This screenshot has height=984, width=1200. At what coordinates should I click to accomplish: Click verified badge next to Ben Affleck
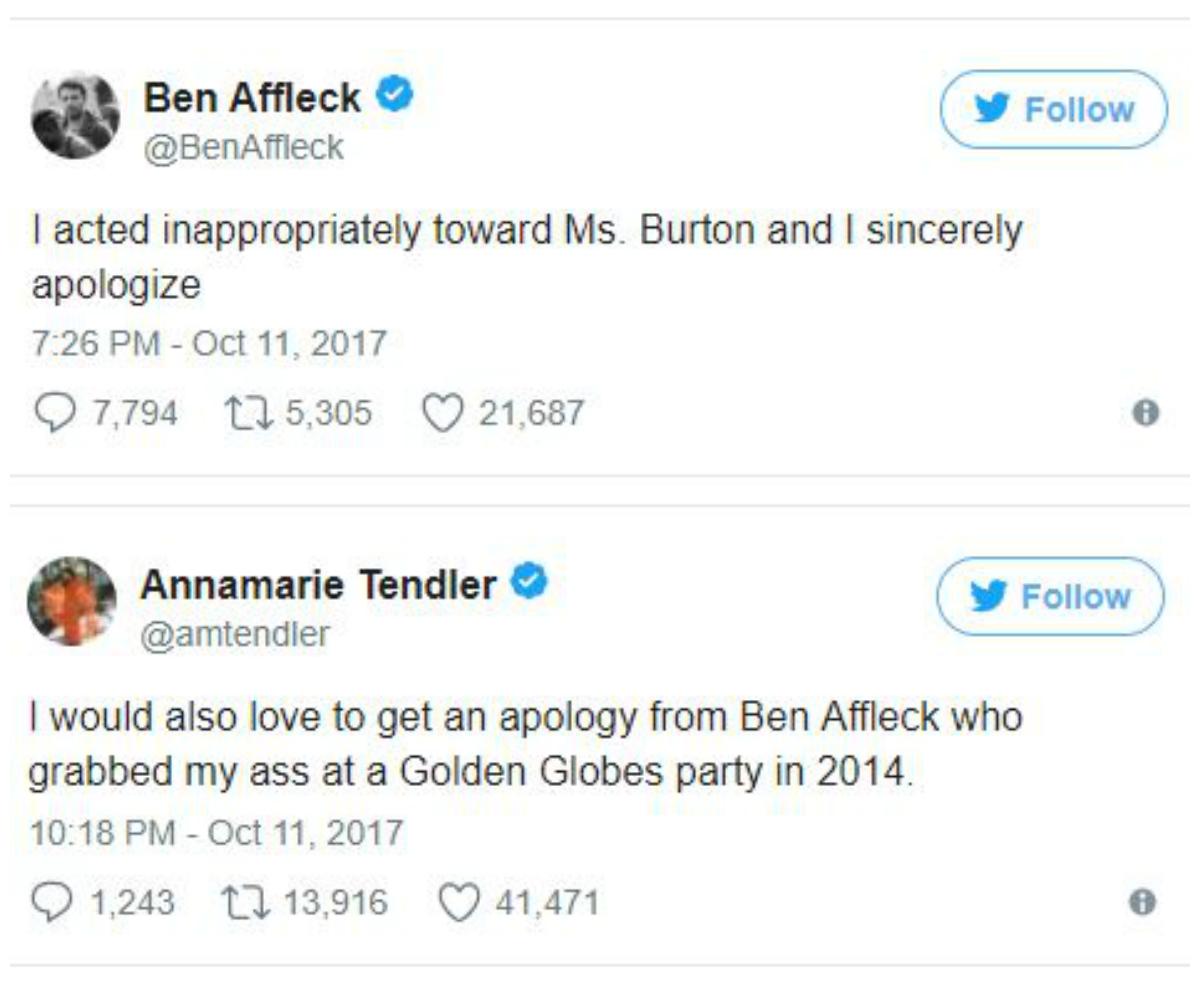click(395, 95)
